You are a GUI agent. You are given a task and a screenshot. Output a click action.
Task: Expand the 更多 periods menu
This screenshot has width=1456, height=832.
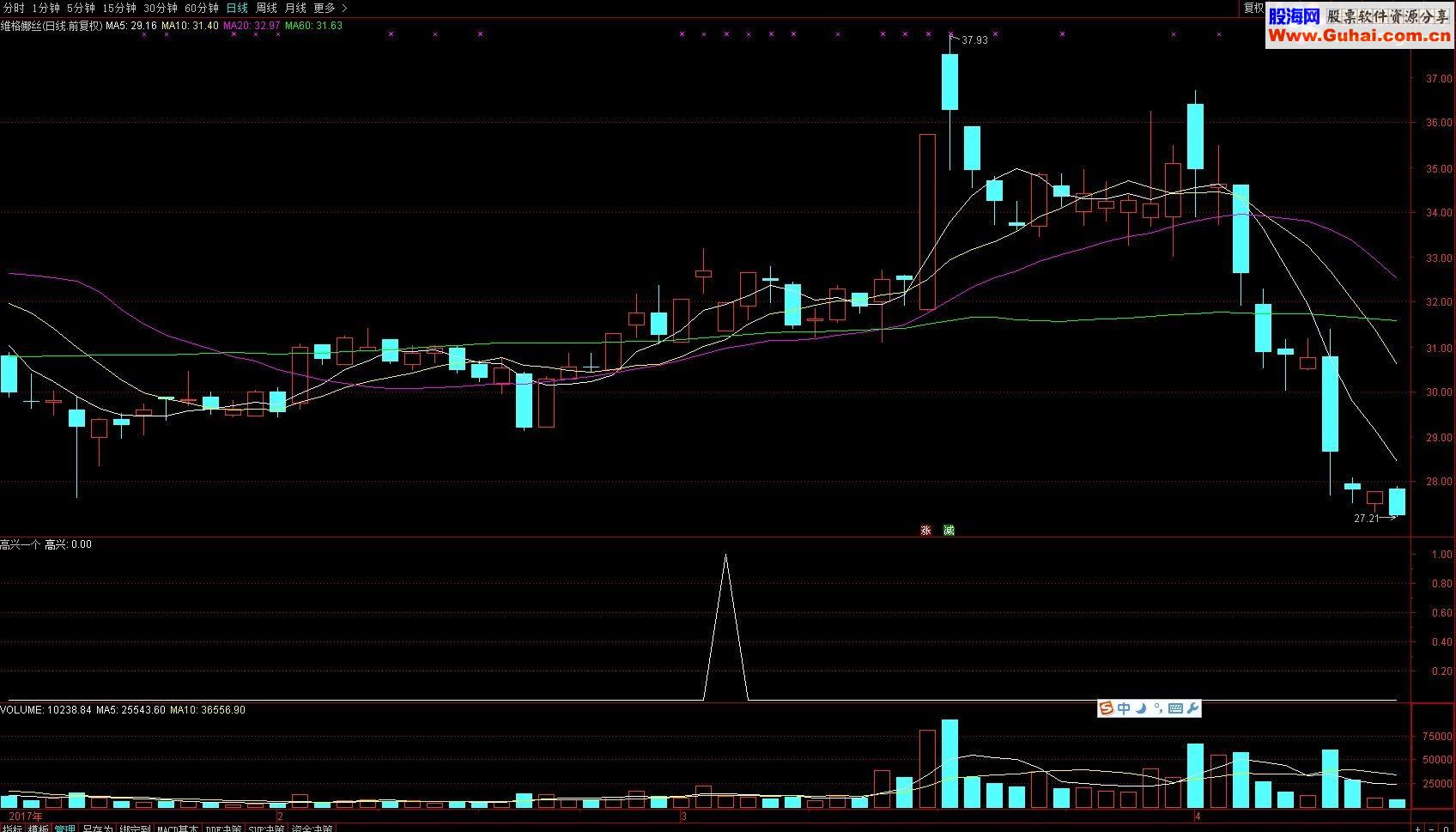[x=331, y=8]
